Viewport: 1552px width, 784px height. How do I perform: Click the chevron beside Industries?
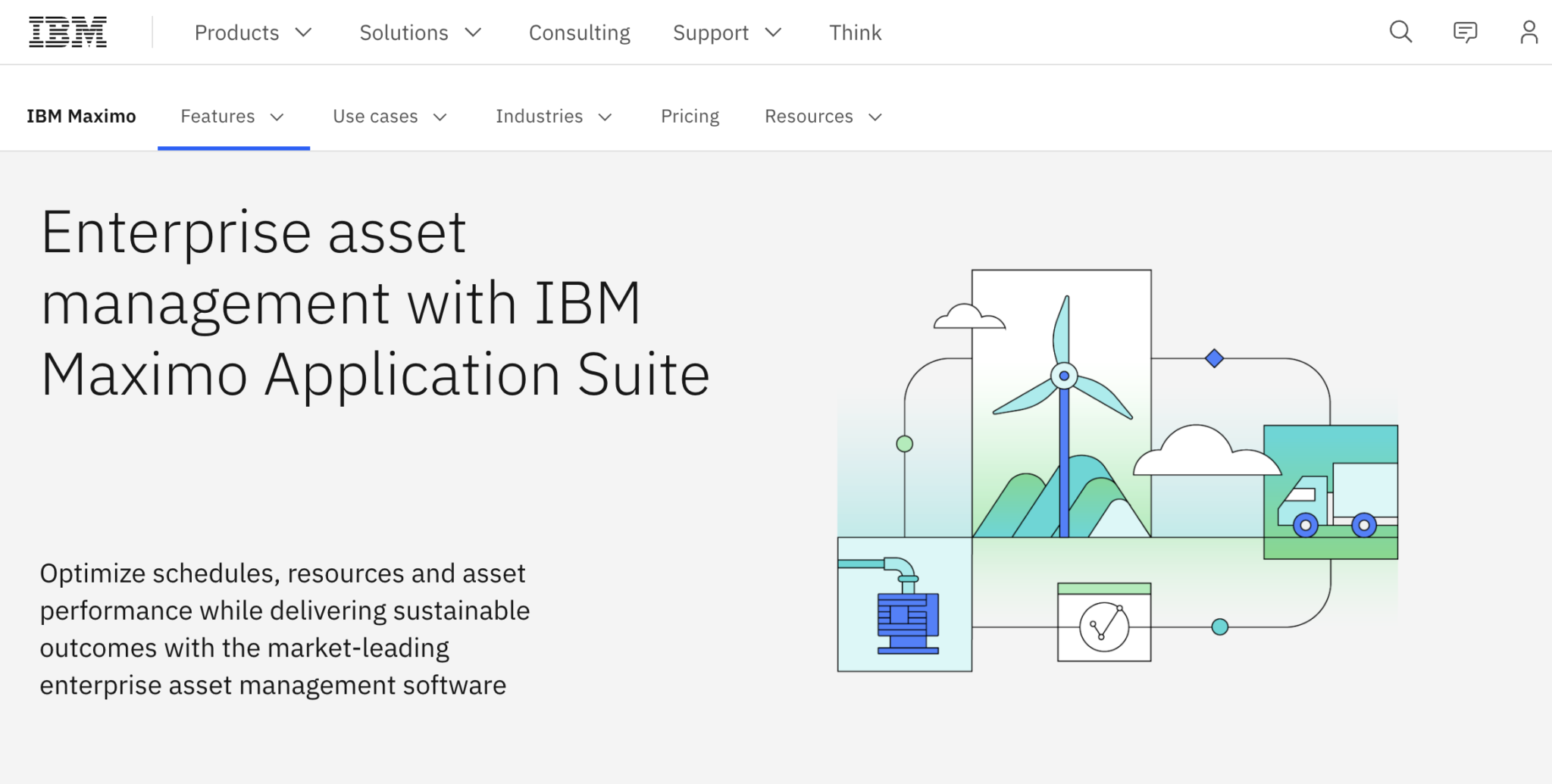(x=604, y=117)
